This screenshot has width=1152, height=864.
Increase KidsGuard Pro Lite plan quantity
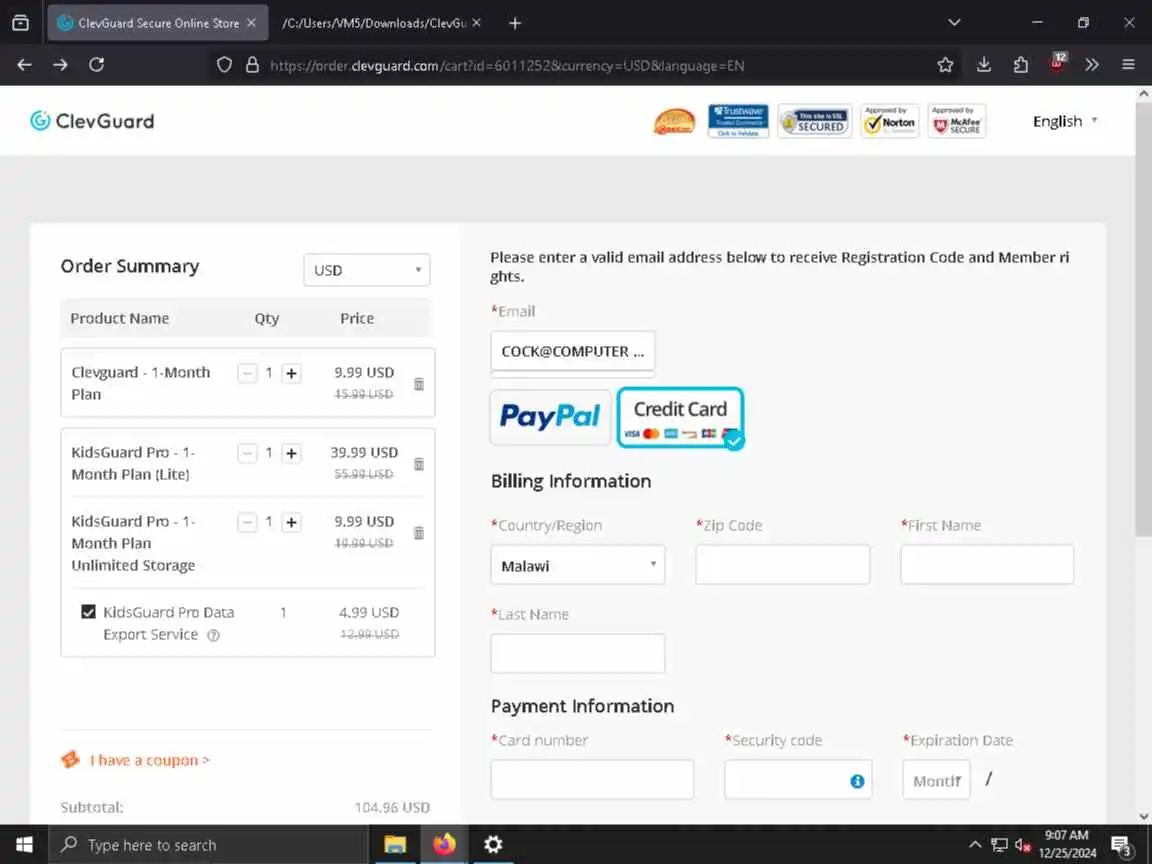click(292, 453)
